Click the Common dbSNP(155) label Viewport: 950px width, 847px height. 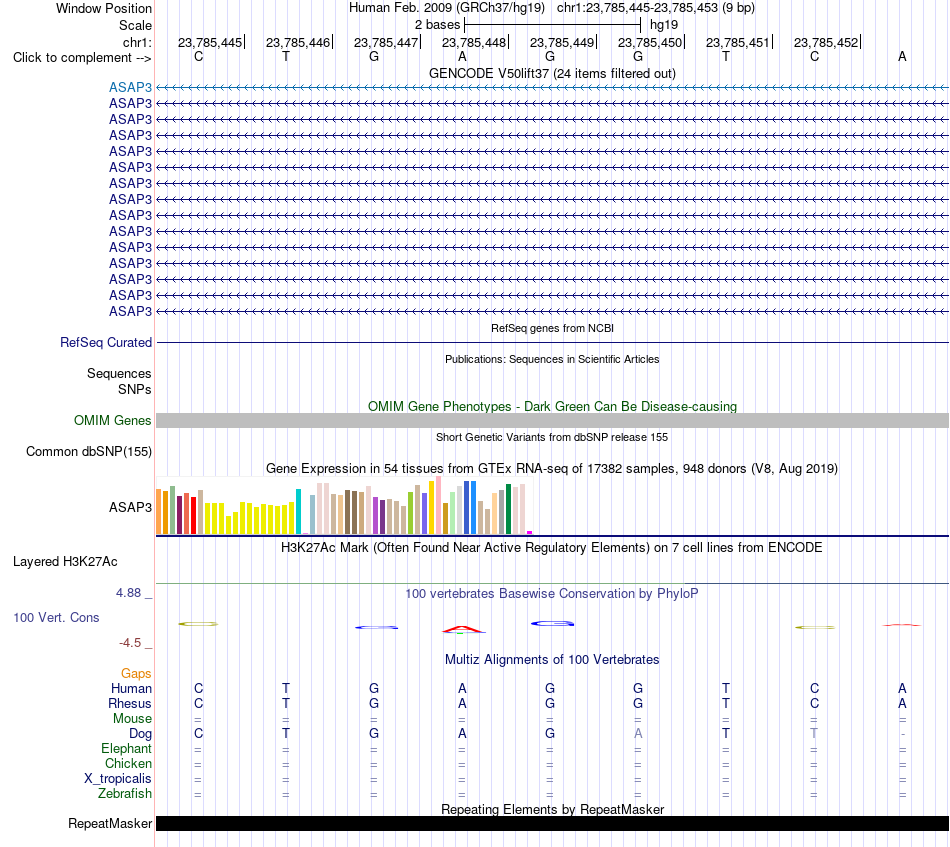88,451
